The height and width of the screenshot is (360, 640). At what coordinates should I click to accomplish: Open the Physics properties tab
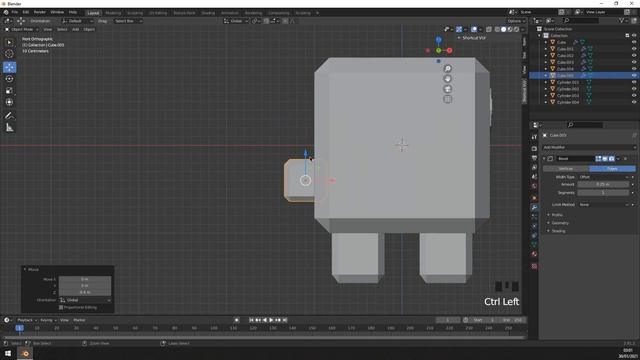[534, 226]
